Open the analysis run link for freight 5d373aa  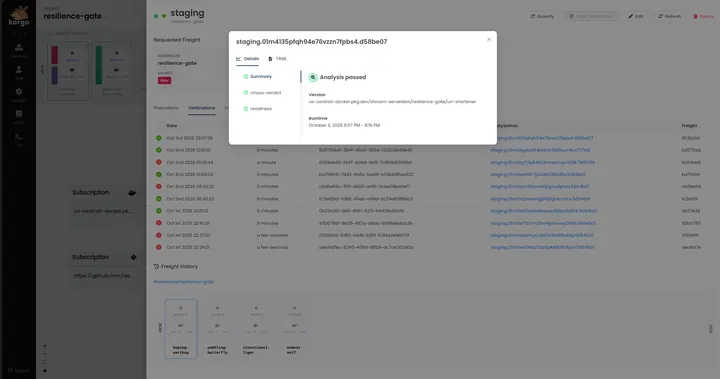(x=540, y=150)
